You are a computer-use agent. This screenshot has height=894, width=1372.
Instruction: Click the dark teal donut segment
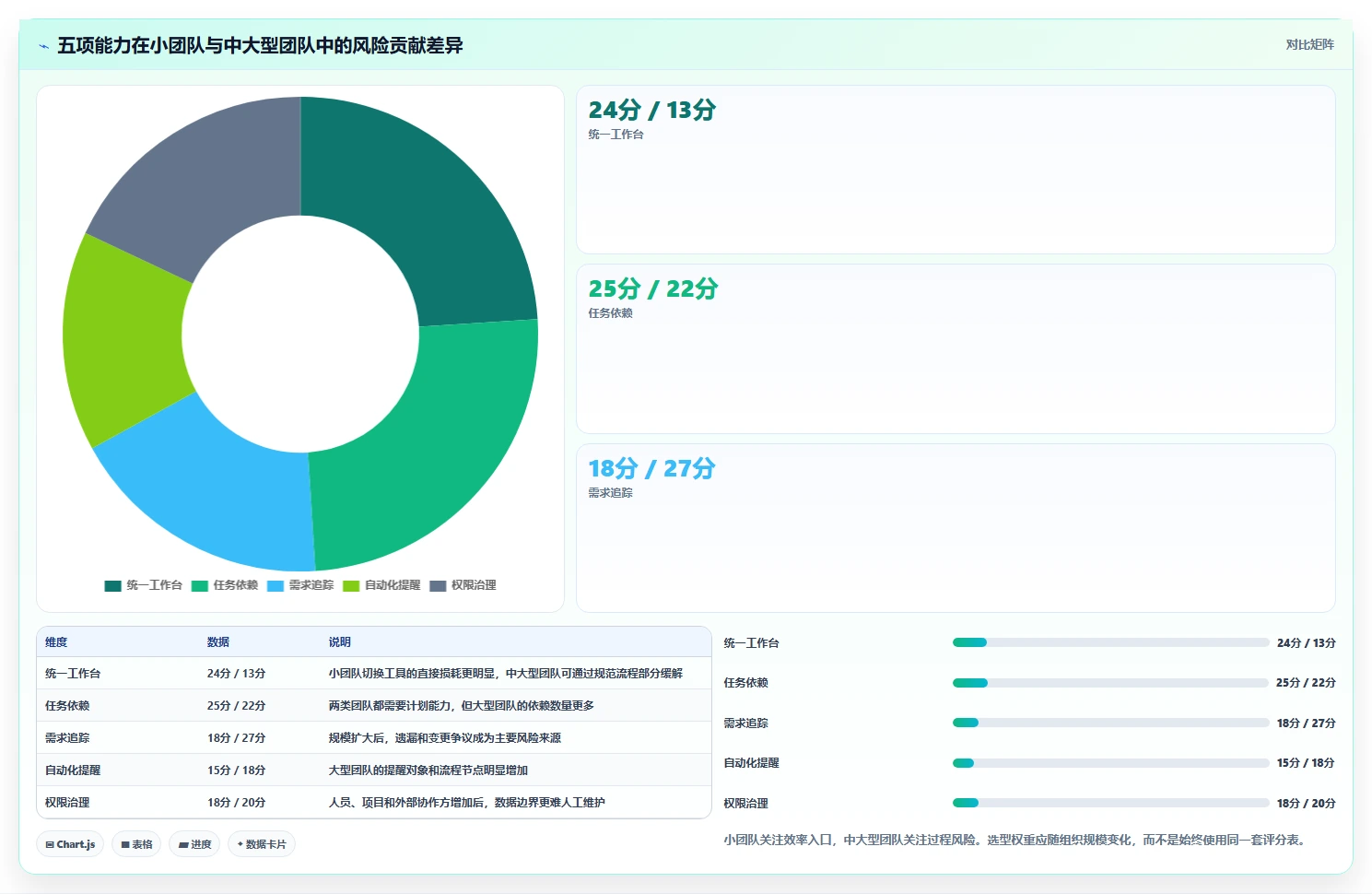pyautogui.click(x=430, y=211)
